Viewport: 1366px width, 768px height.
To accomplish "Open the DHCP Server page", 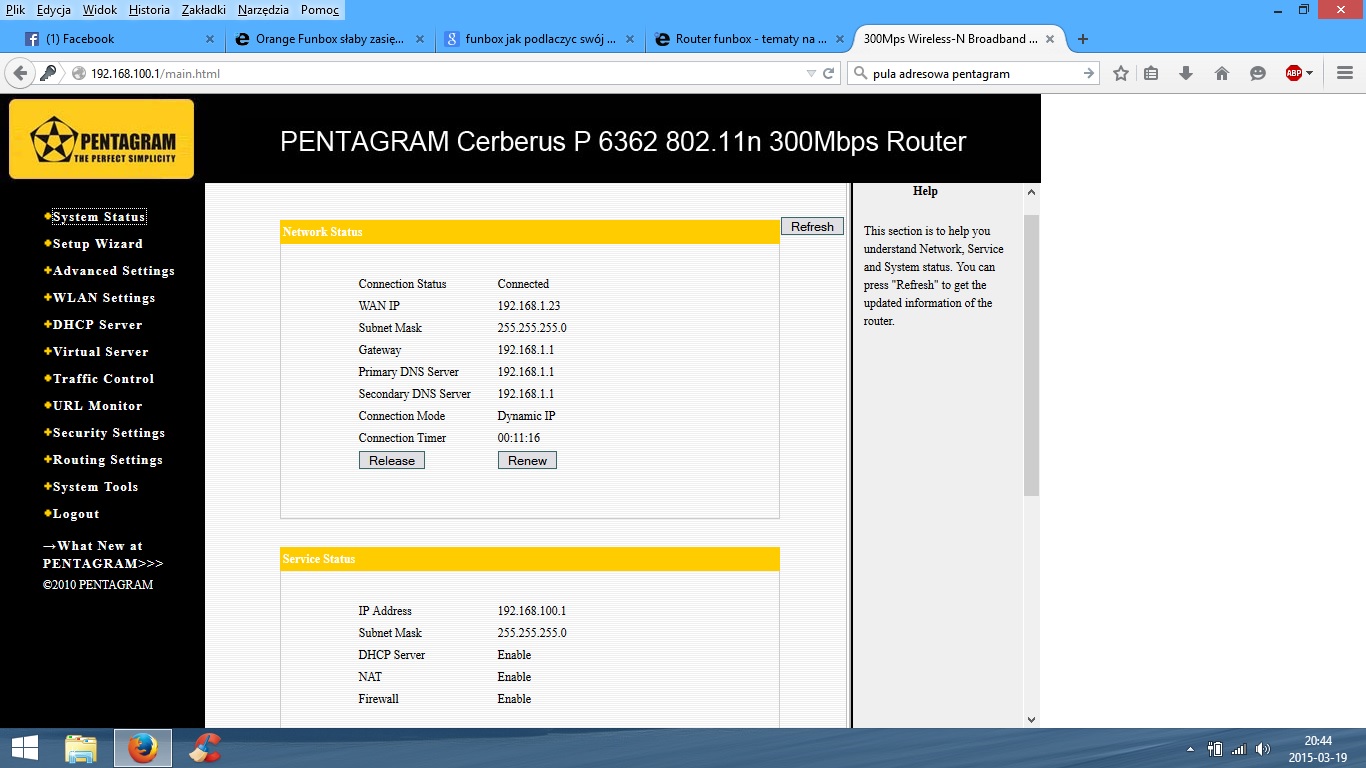I will (x=98, y=325).
